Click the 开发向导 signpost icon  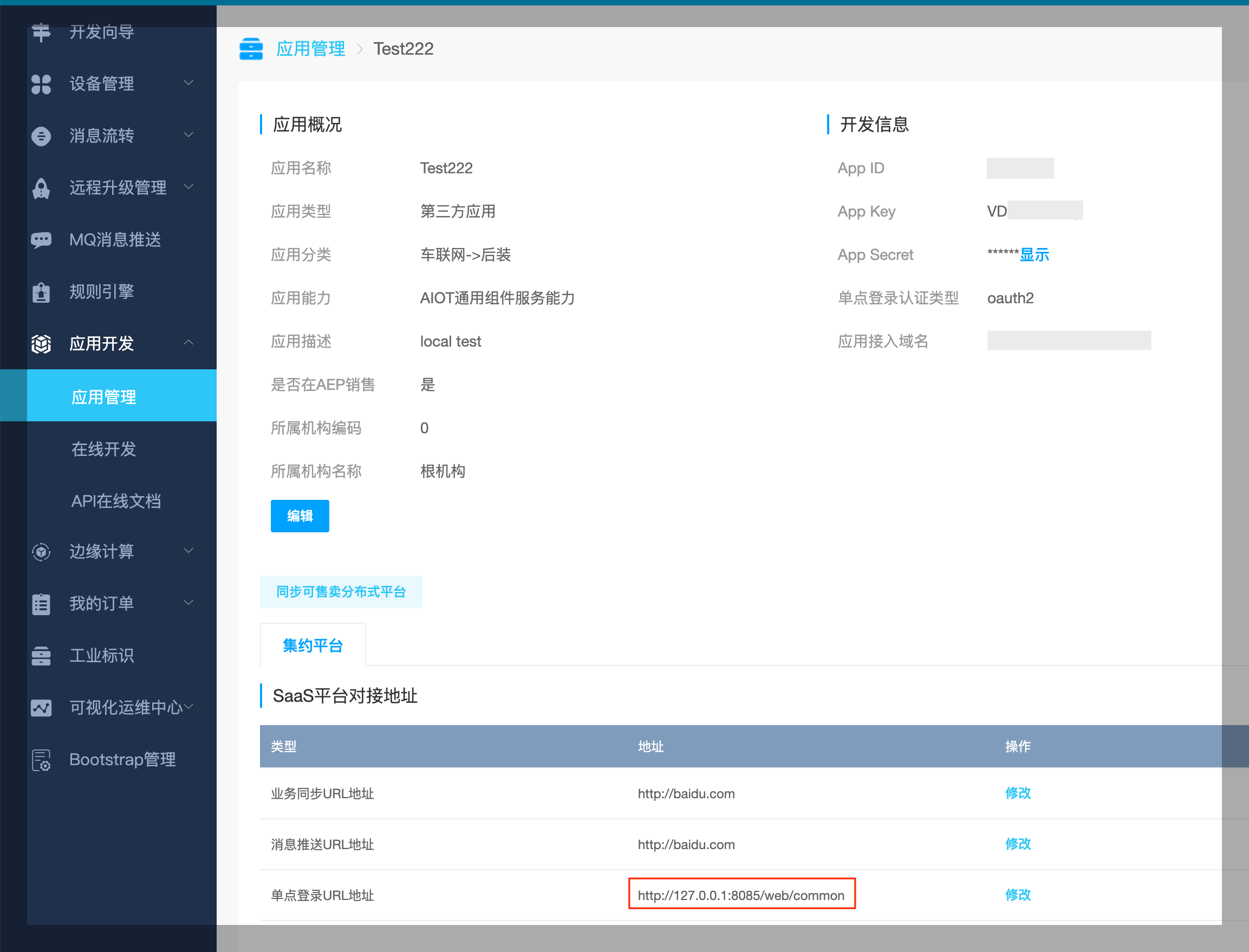pos(41,32)
